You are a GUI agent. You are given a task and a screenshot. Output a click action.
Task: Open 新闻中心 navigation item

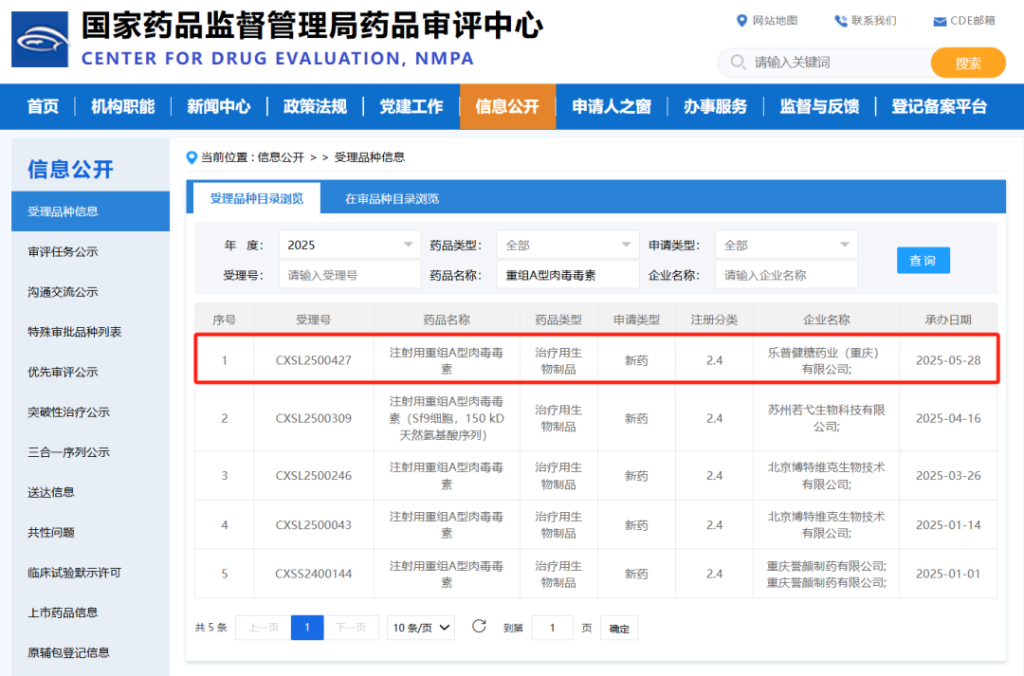point(219,106)
